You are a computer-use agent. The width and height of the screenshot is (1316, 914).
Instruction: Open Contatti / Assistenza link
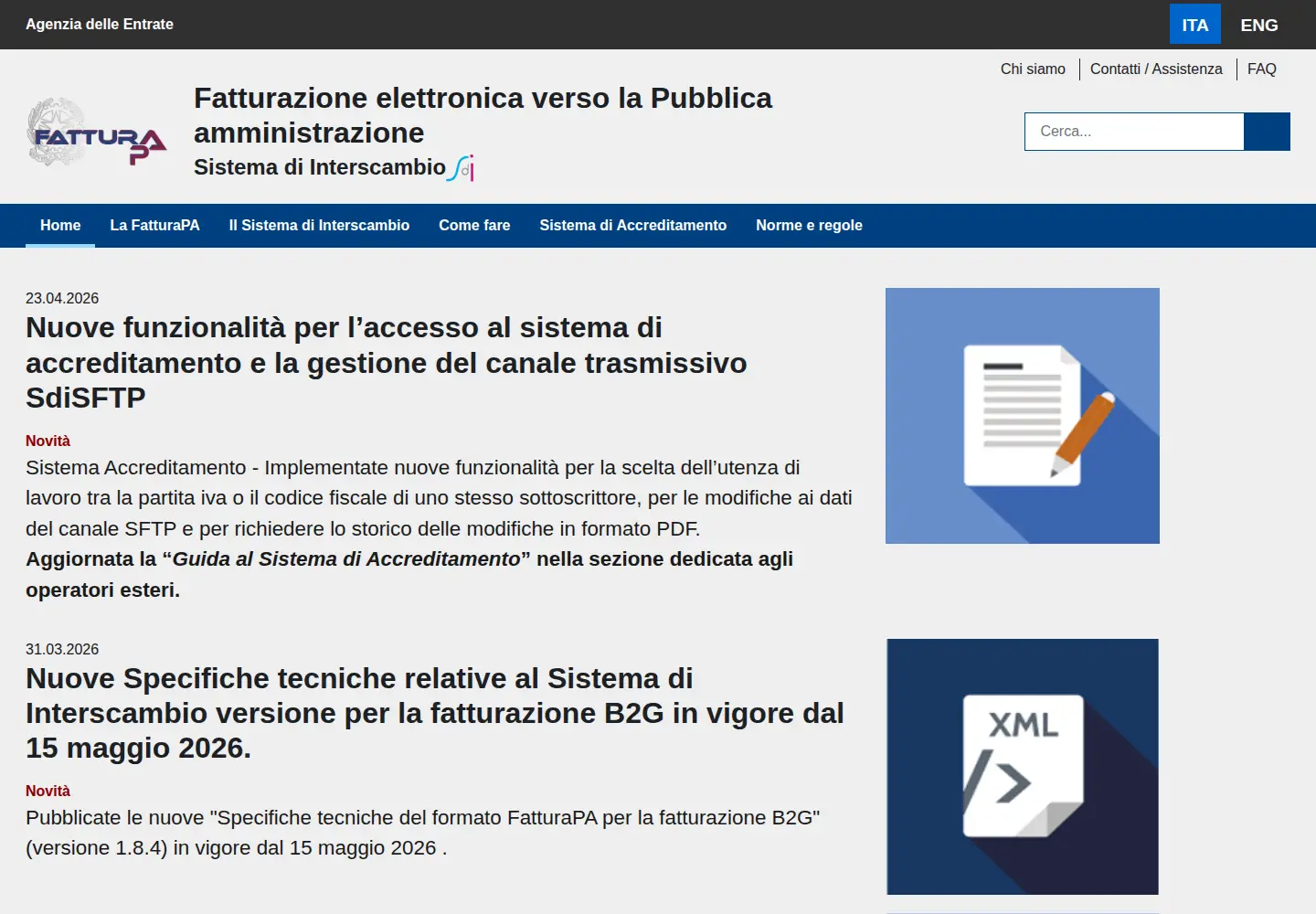click(x=1156, y=69)
